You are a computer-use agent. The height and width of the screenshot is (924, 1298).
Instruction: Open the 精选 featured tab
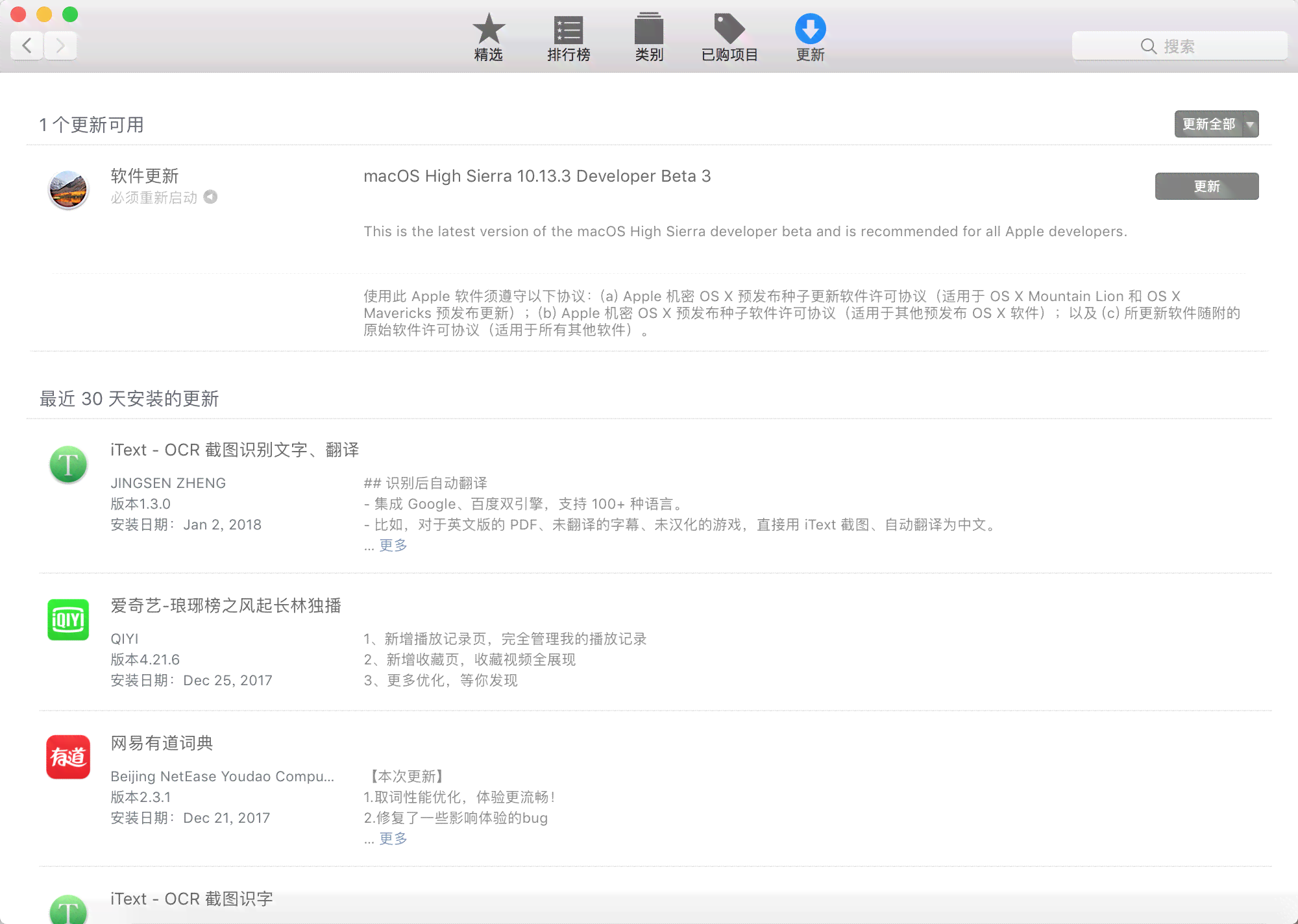[488, 38]
